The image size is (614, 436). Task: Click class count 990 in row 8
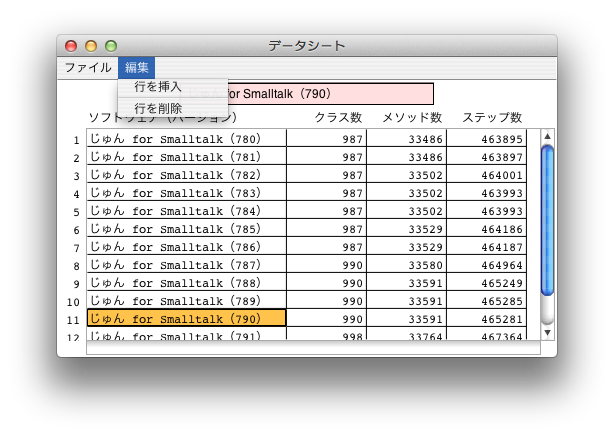(327, 265)
